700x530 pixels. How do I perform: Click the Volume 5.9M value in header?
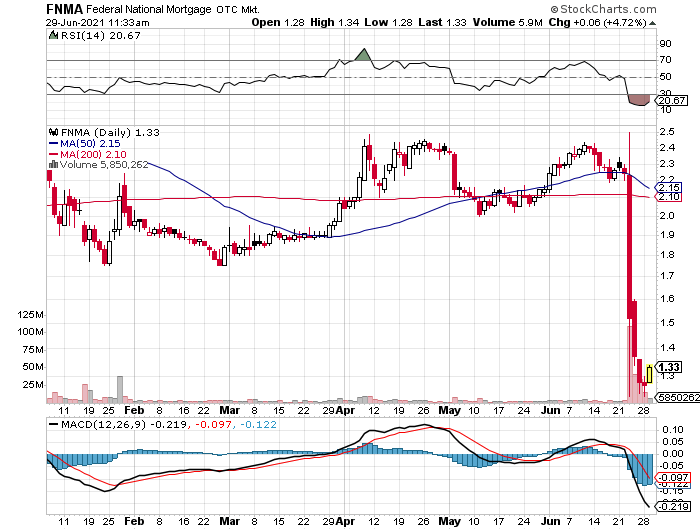508,22
